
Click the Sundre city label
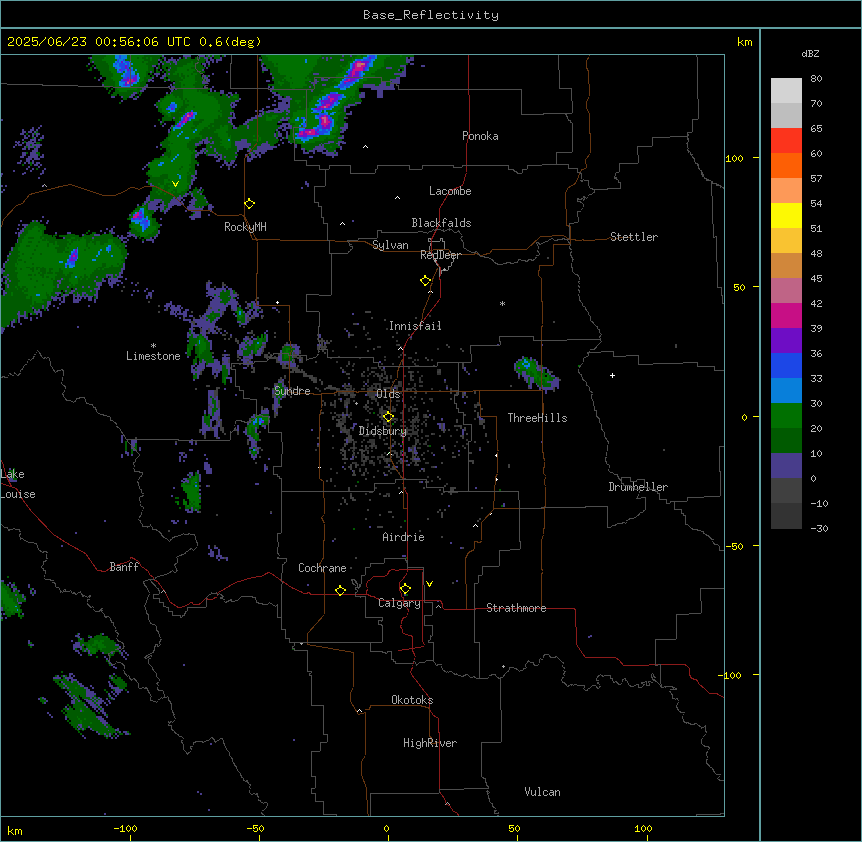[292, 391]
